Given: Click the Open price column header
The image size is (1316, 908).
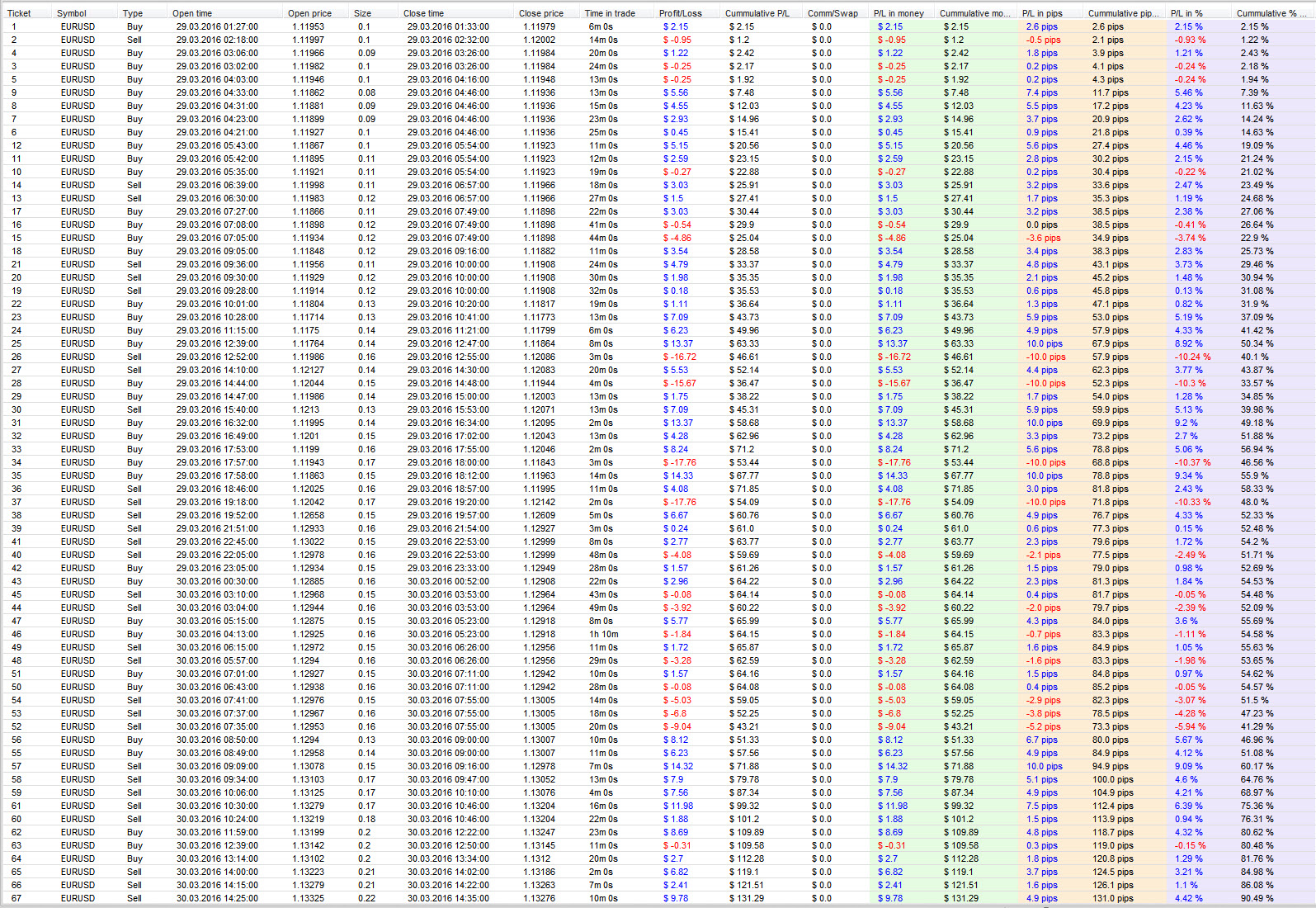Looking at the screenshot, I should click(309, 13).
